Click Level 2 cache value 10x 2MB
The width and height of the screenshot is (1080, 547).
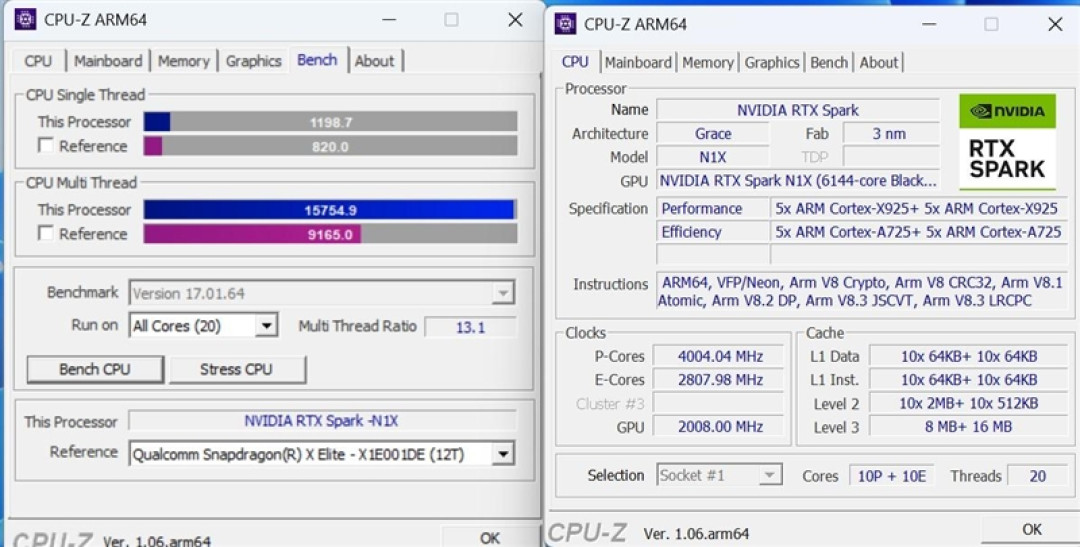pos(968,403)
